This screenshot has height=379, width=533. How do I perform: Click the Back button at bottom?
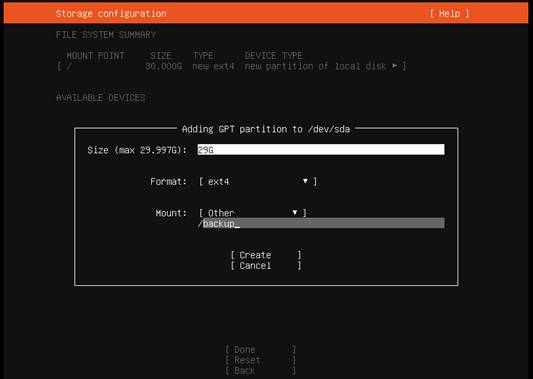click(x=260, y=371)
